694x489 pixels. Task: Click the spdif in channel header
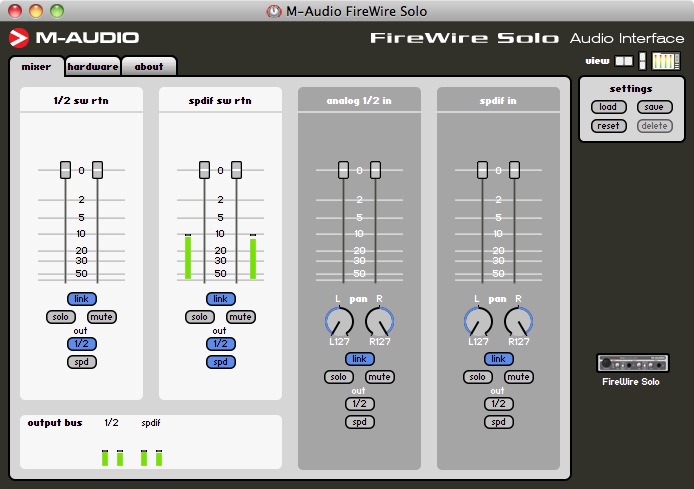(498, 100)
